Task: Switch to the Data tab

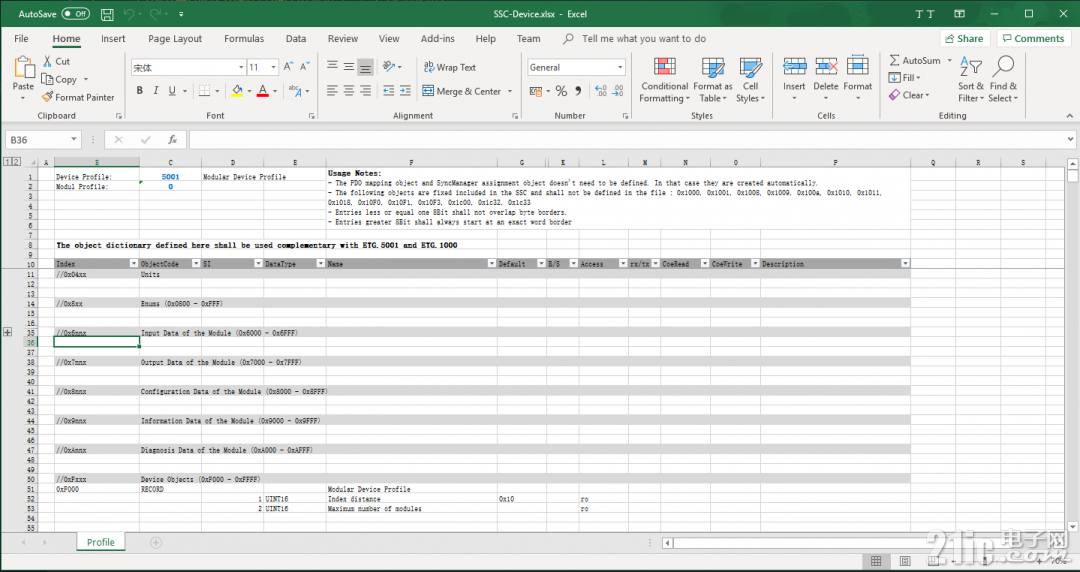Action: [296, 39]
